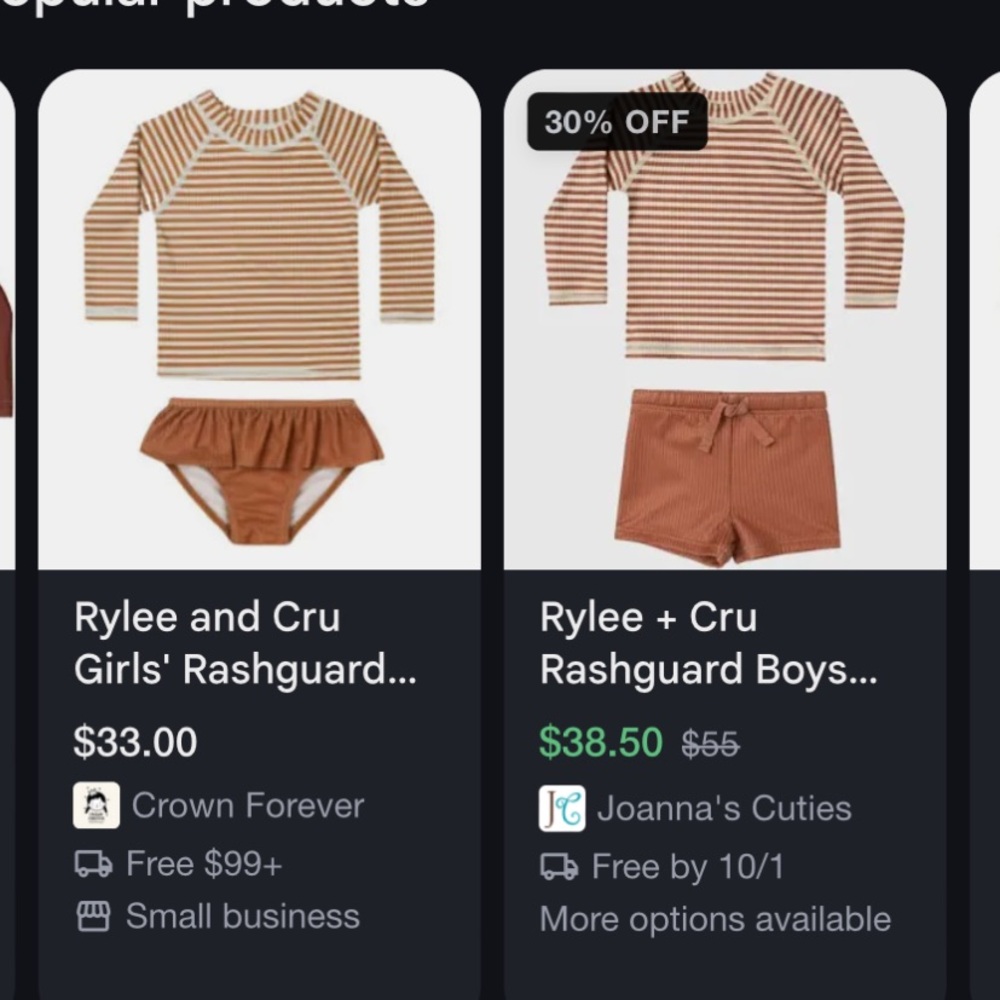Click the Crown Forever seller logo icon
Screen dimensions: 1000x1000
tap(96, 805)
